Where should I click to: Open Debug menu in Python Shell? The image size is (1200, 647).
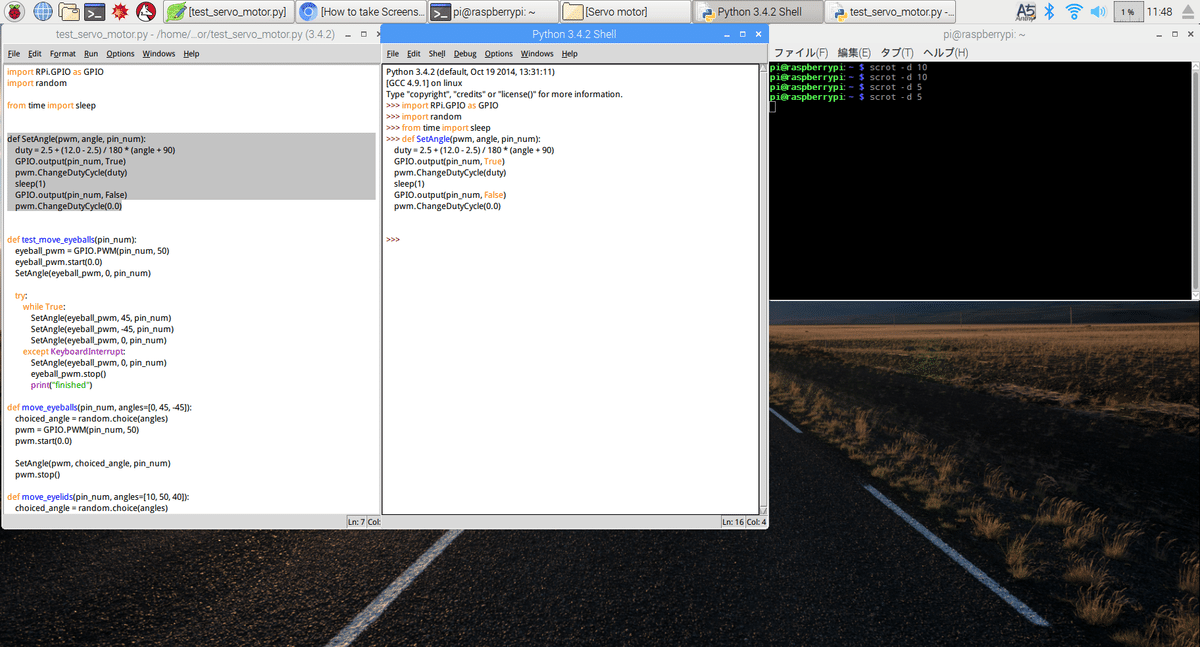click(465, 53)
